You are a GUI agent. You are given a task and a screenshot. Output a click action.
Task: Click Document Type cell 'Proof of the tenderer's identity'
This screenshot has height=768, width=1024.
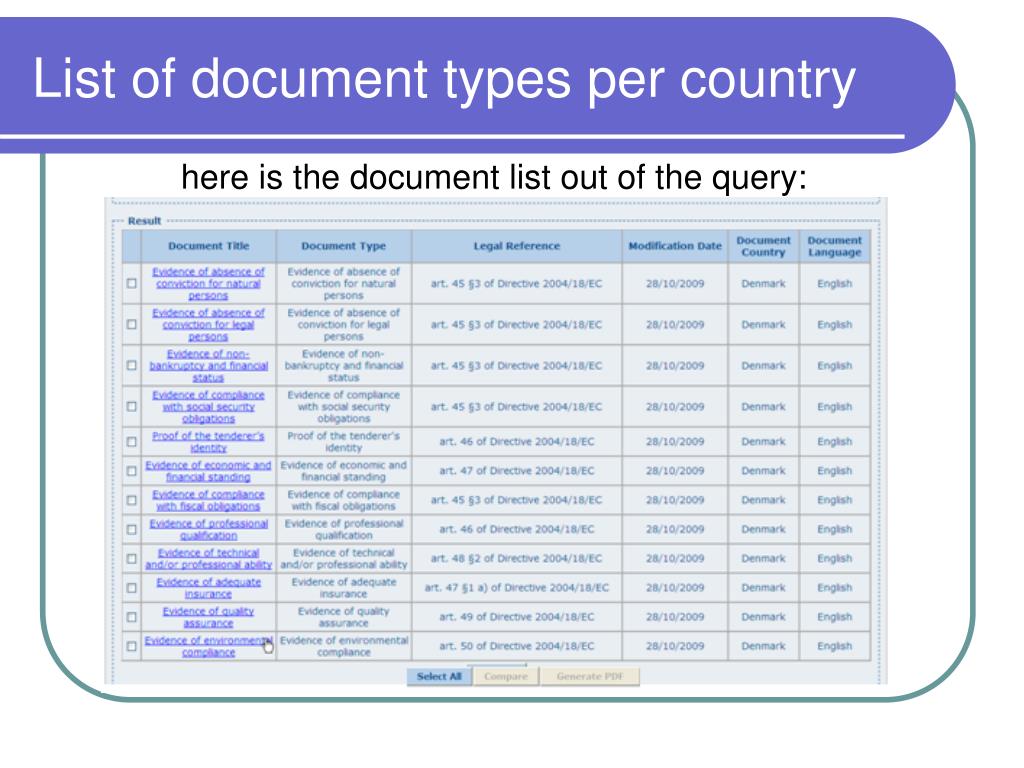[344, 441]
